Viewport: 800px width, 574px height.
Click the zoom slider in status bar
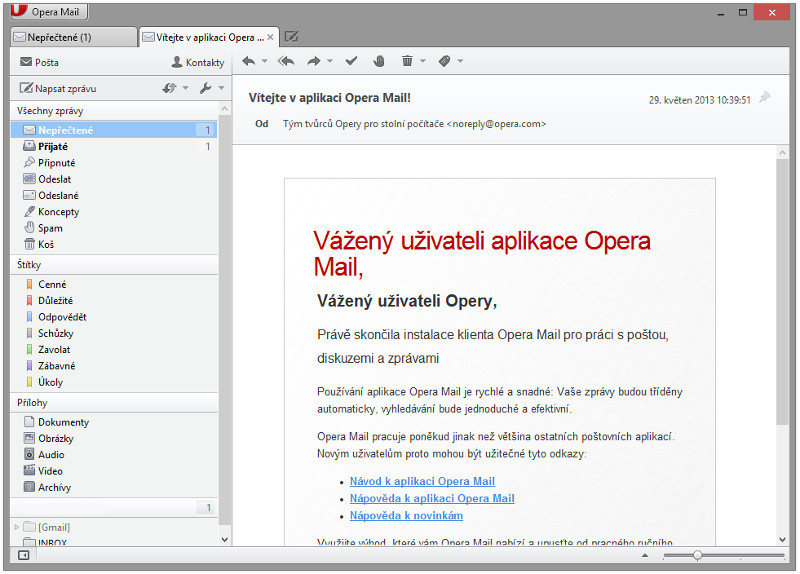[697, 554]
